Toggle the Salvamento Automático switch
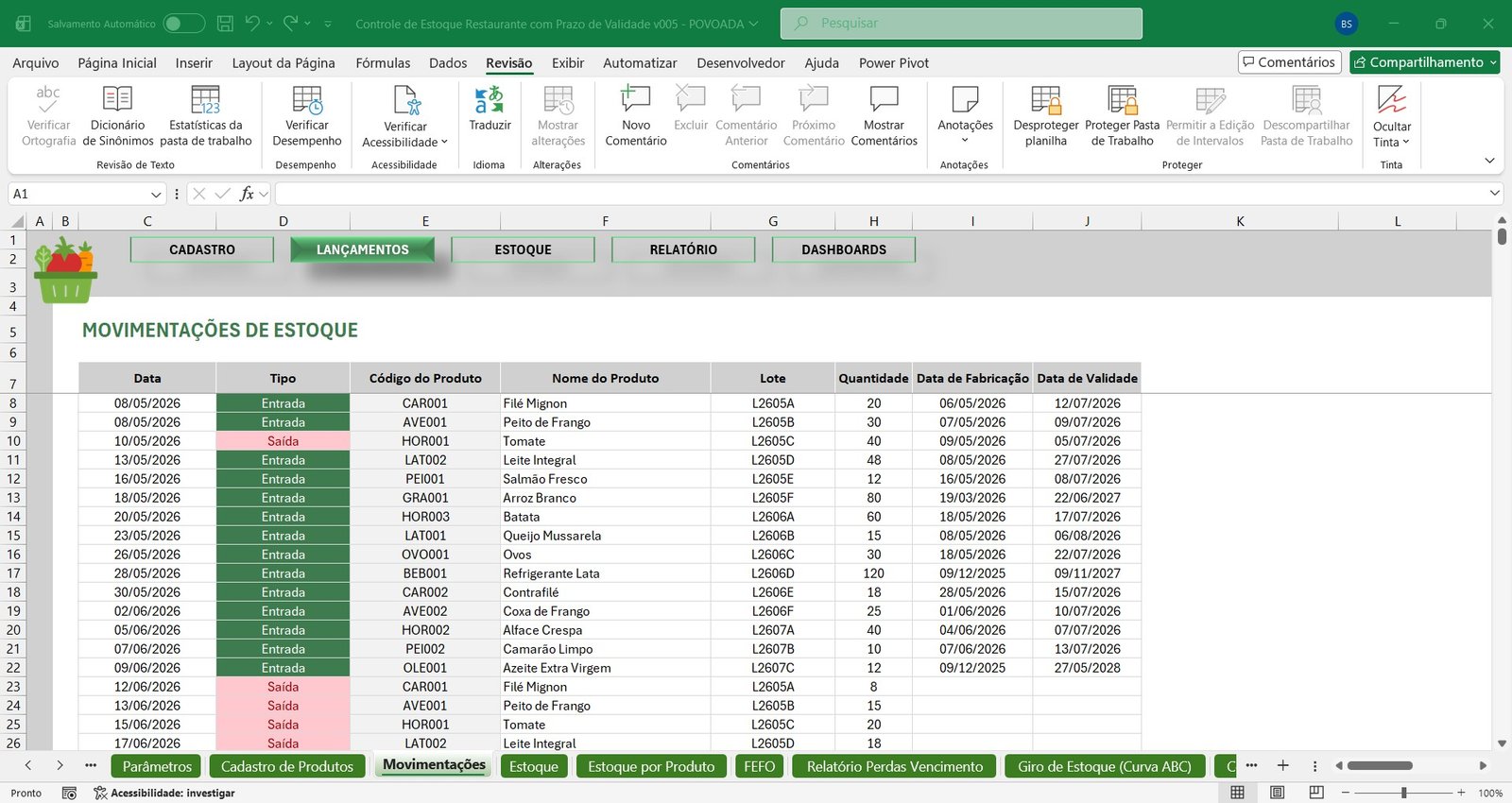 (184, 24)
